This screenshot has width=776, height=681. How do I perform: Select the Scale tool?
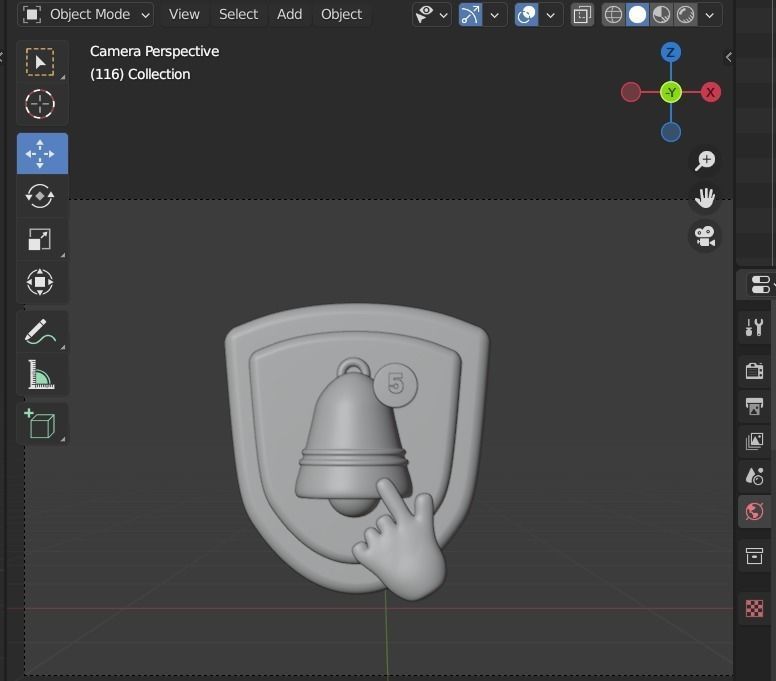pos(42,239)
